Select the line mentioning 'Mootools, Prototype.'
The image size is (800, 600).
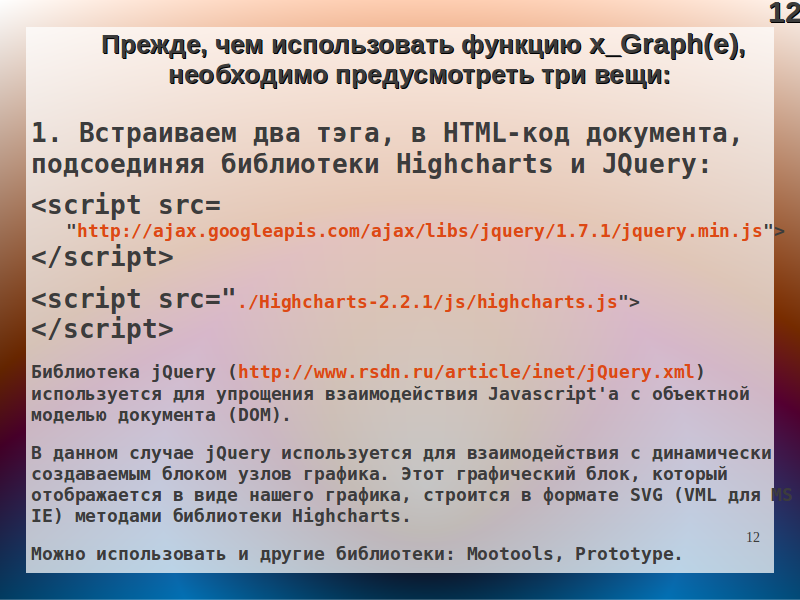point(357,554)
